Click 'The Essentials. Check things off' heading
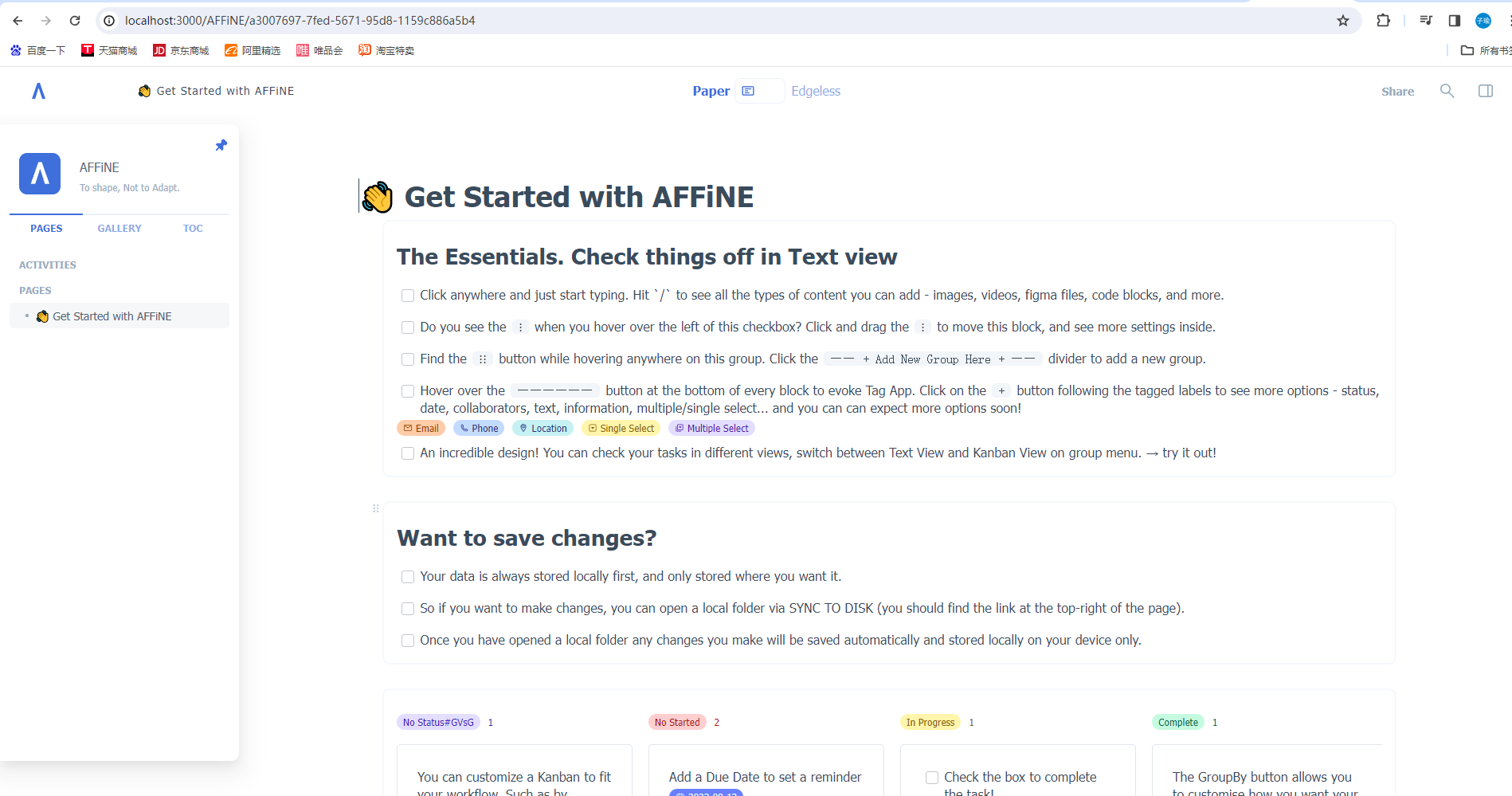The height and width of the screenshot is (796, 1512). pos(647,257)
